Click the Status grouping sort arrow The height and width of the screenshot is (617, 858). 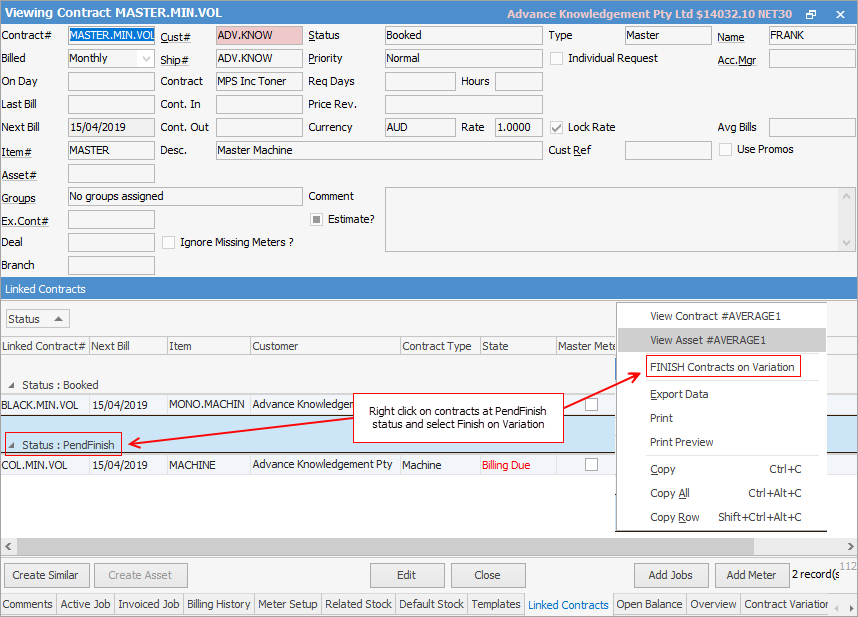58,319
